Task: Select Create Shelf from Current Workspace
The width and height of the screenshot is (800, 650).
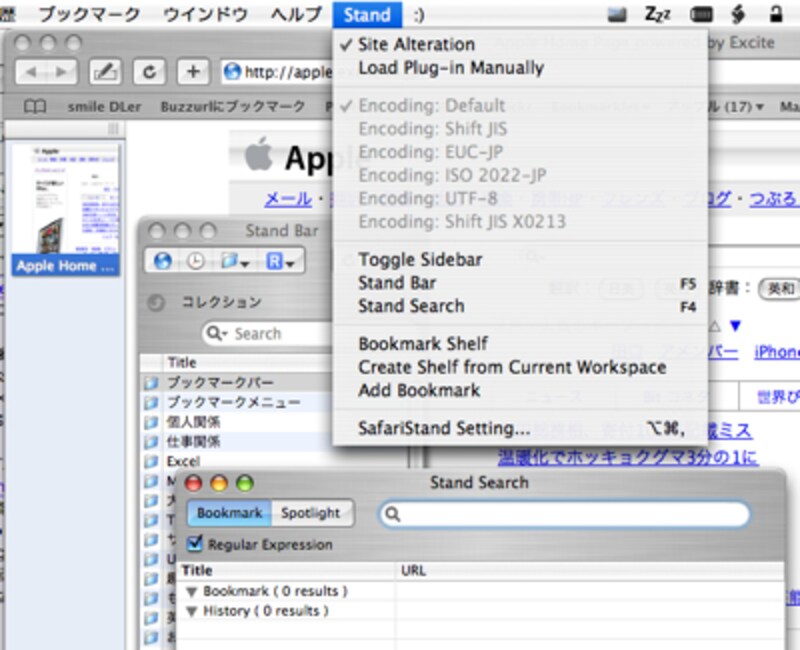Action: tap(512, 367)
